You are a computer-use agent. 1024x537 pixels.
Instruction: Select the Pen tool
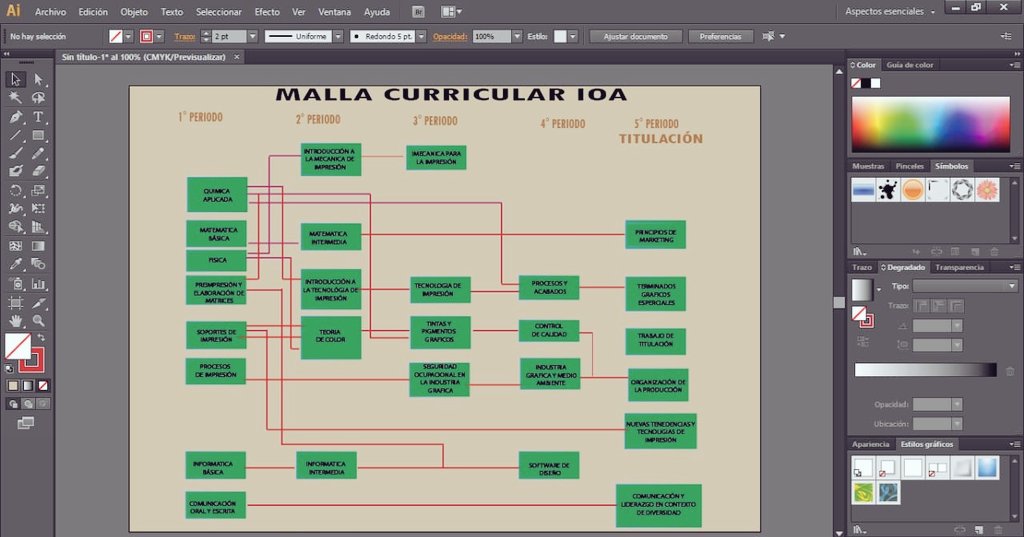point(16,117)
